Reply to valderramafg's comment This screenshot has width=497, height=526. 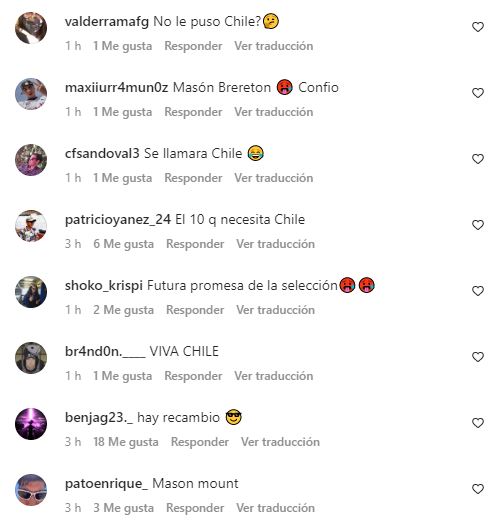click(193, 46)
